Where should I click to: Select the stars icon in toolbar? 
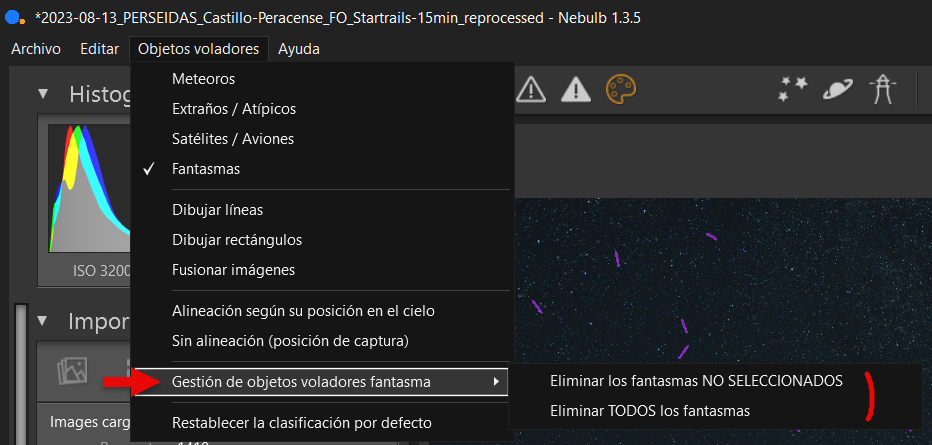tap(793, 90)
